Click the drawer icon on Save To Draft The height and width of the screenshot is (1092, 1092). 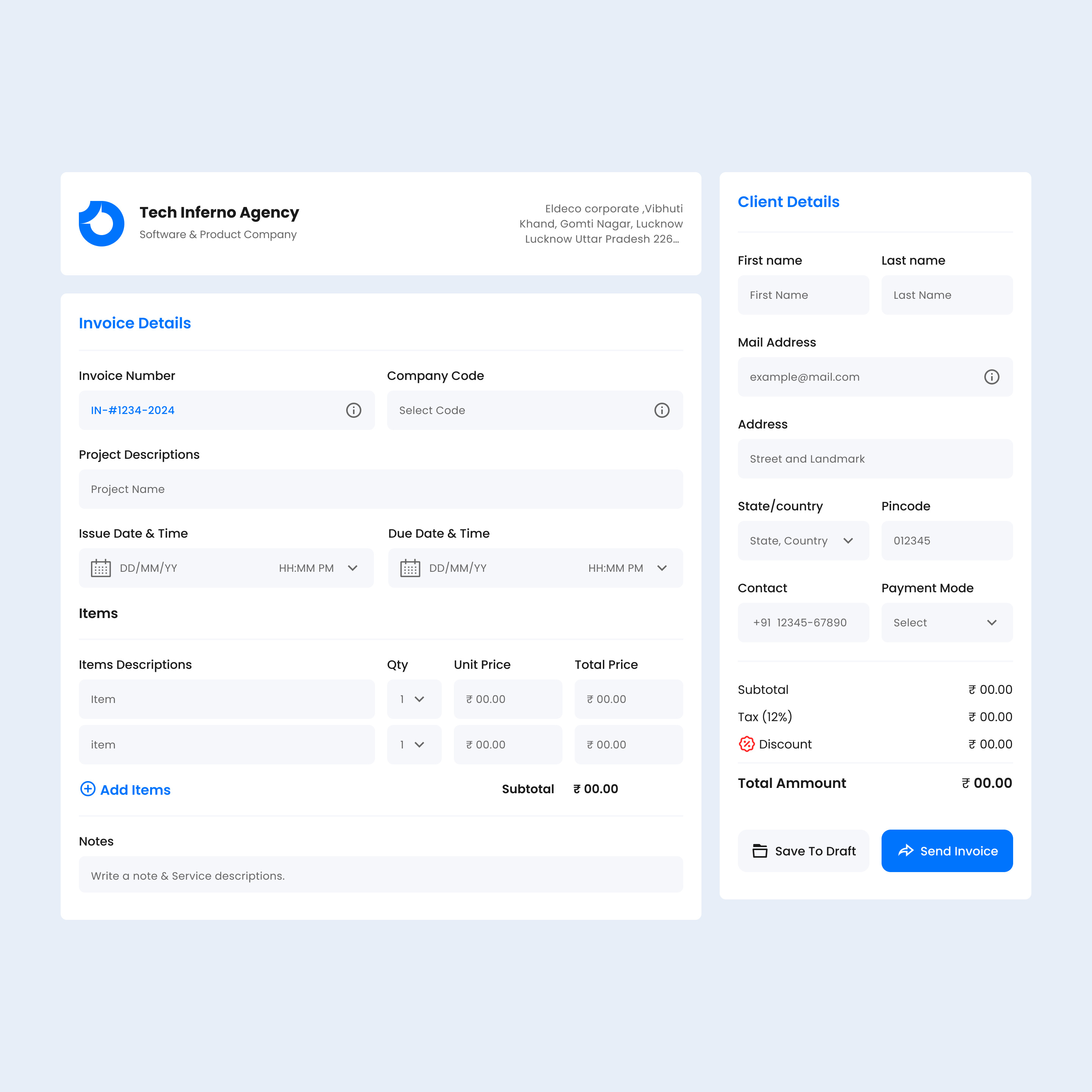click(759, 850)
